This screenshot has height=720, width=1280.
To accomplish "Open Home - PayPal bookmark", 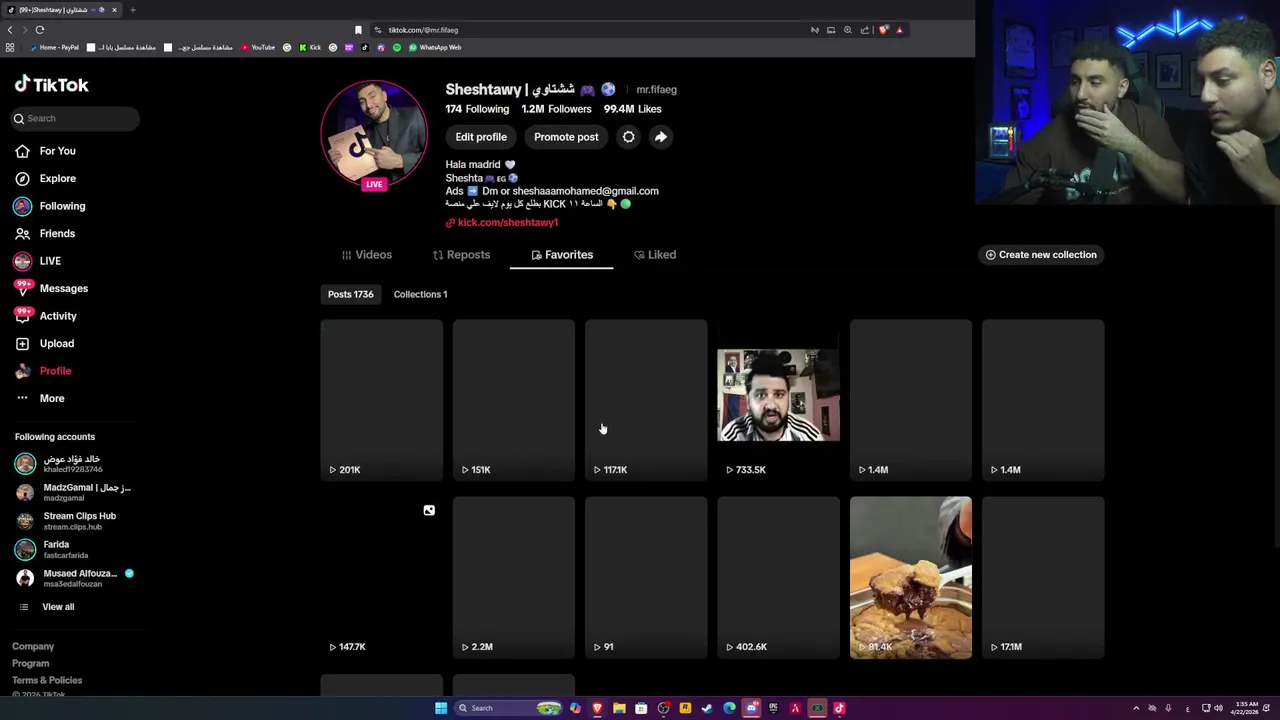I will tap(54, 47).
